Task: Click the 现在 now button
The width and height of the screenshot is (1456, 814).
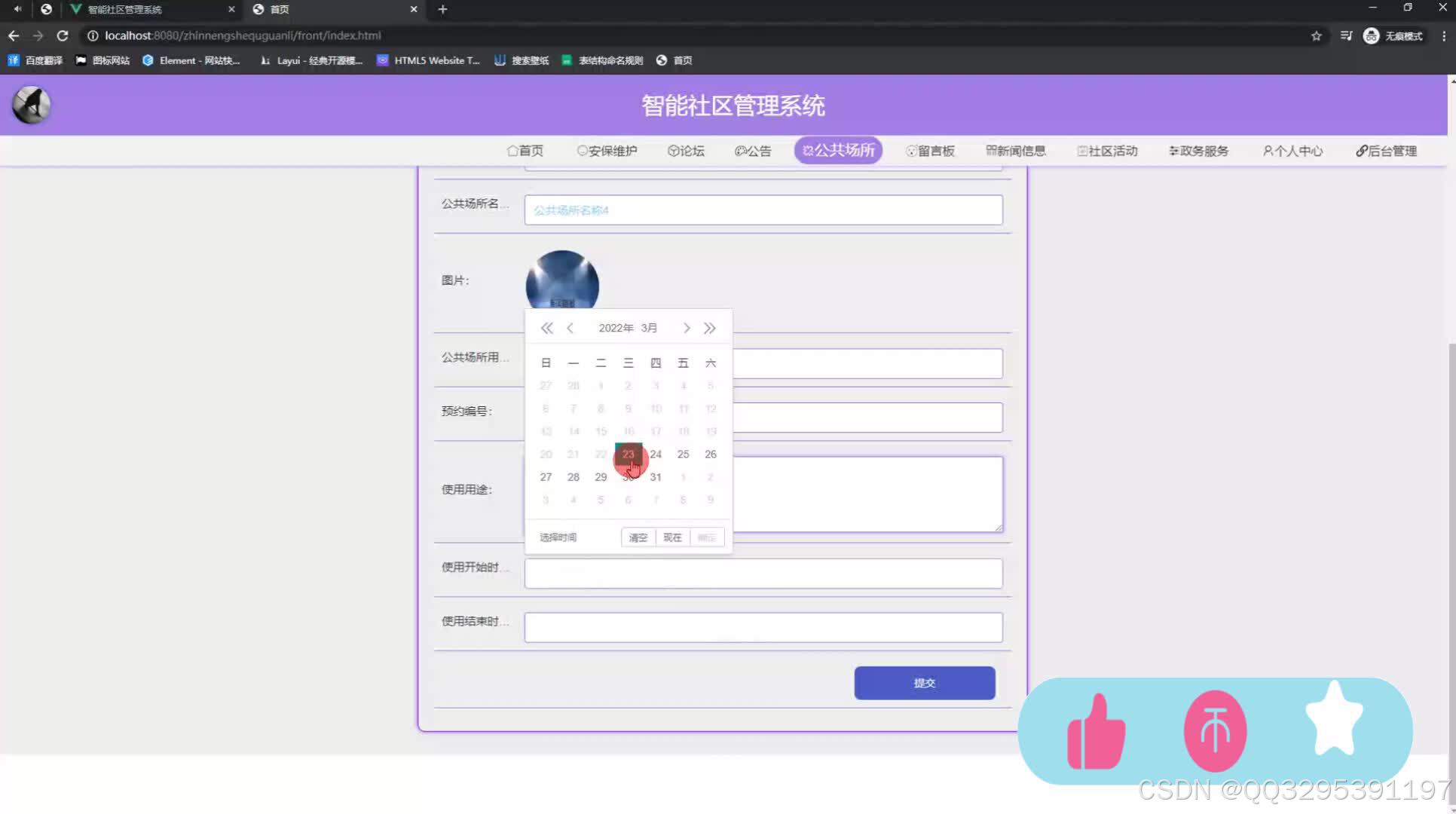Action: 672,537
